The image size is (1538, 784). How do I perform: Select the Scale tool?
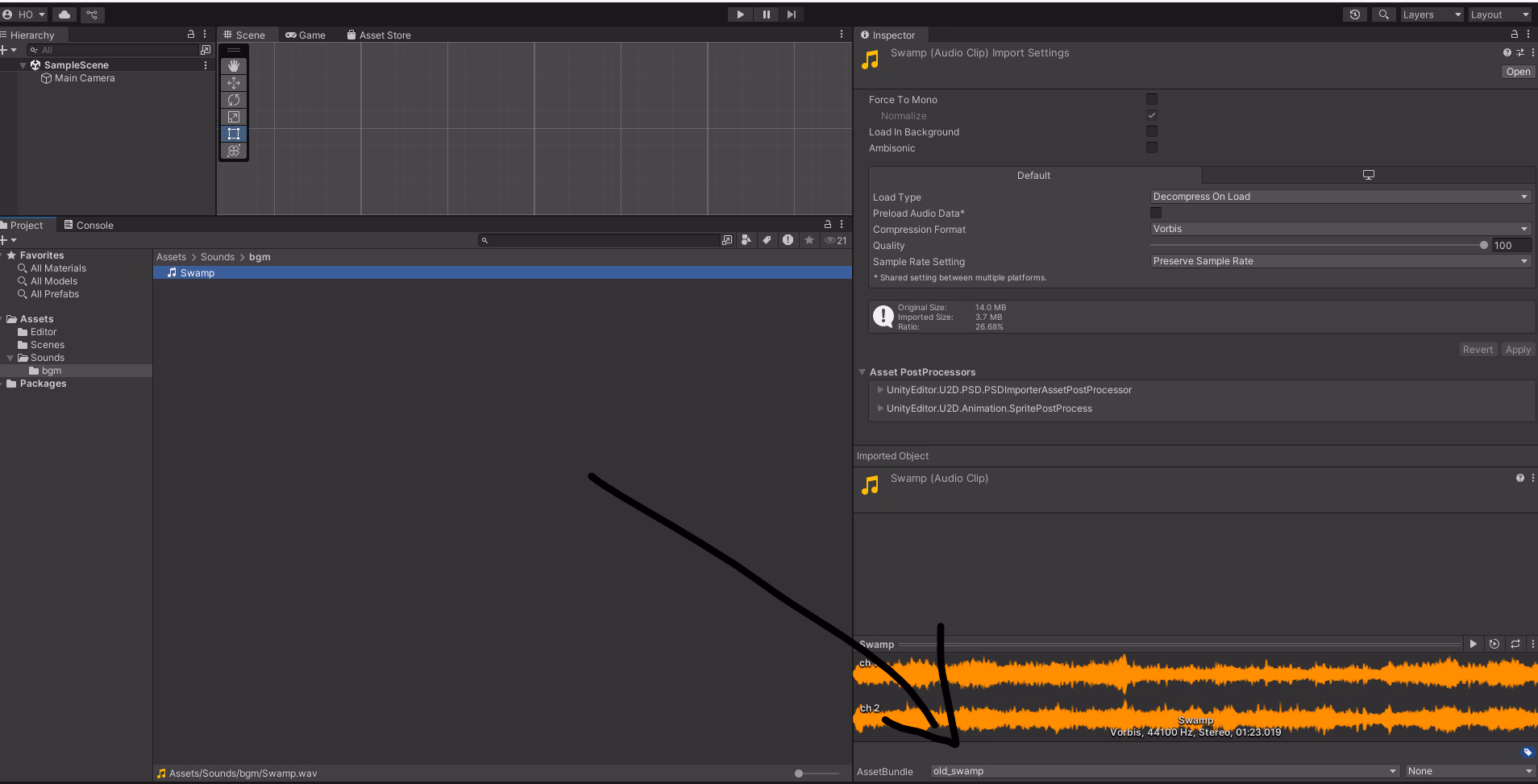pyautogui.click(x=234, y=117)
